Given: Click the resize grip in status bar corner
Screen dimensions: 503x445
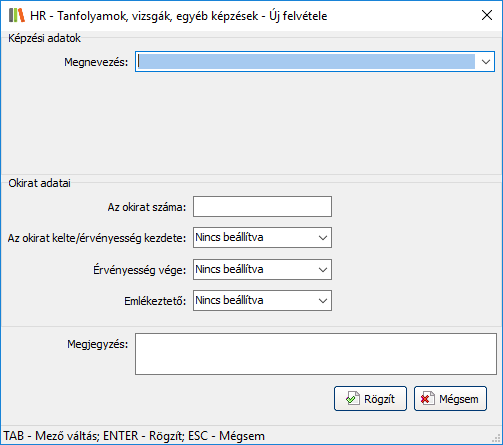Looking at the screenshot, I should pyautogui.click(x=497, y=438).
